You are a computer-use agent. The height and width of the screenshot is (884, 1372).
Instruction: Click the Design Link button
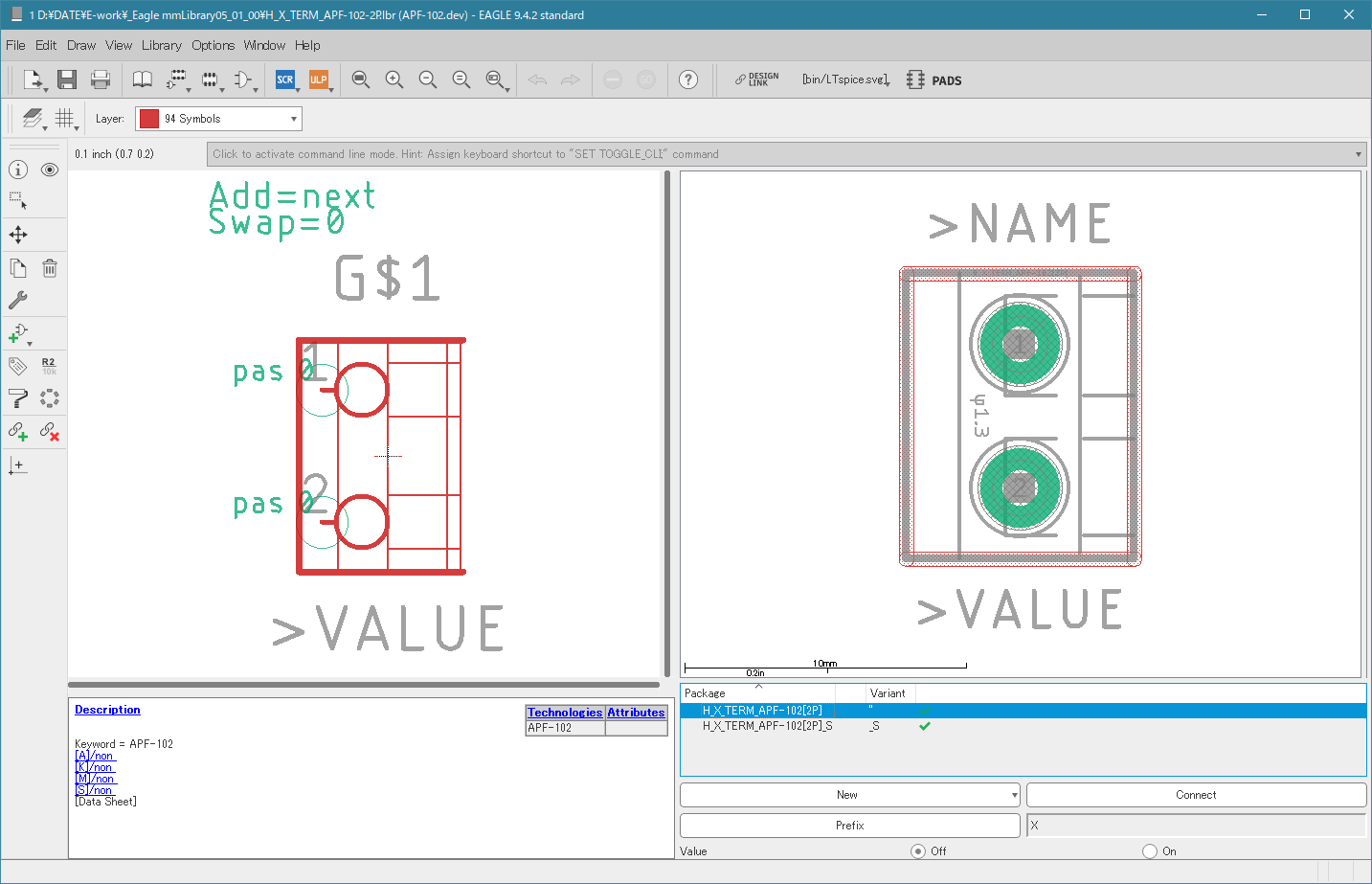(756, 79)
